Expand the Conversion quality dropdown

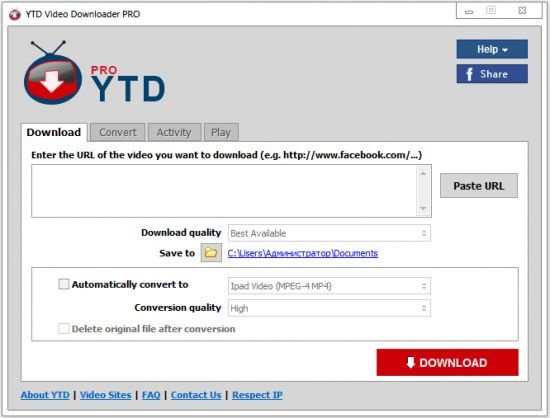pos(329,308)
